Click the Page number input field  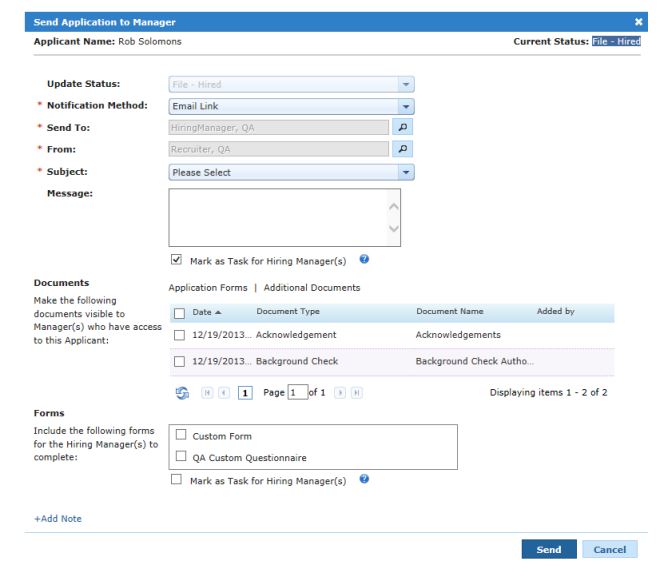[x=297, y=392]
